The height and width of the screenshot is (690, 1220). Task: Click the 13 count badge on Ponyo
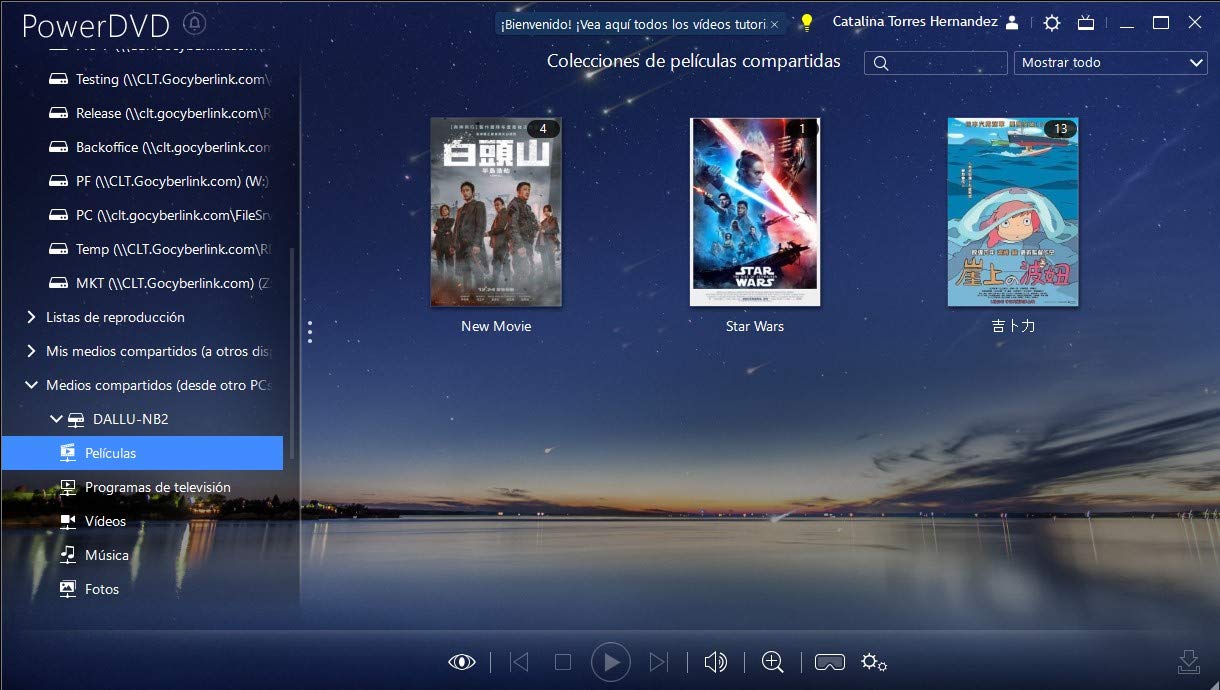coord(1060,128)
